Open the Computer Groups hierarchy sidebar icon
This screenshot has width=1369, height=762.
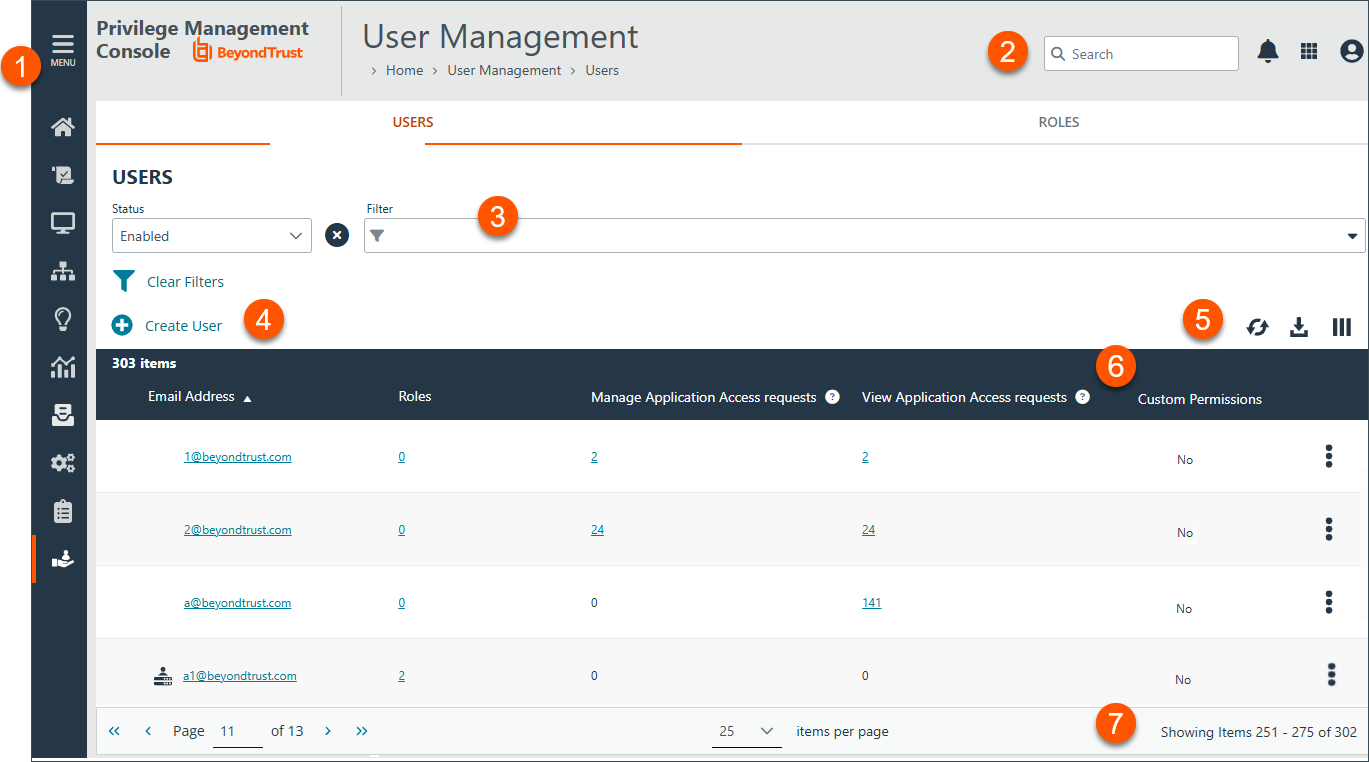[63, 271]
